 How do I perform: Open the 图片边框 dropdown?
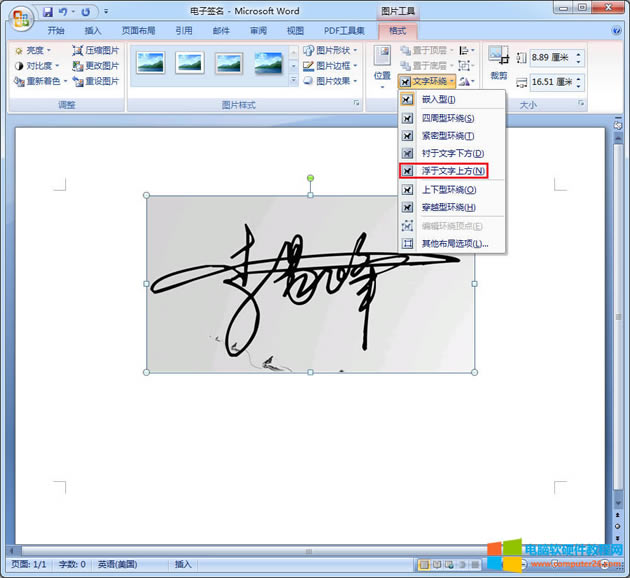click(330, 65)
